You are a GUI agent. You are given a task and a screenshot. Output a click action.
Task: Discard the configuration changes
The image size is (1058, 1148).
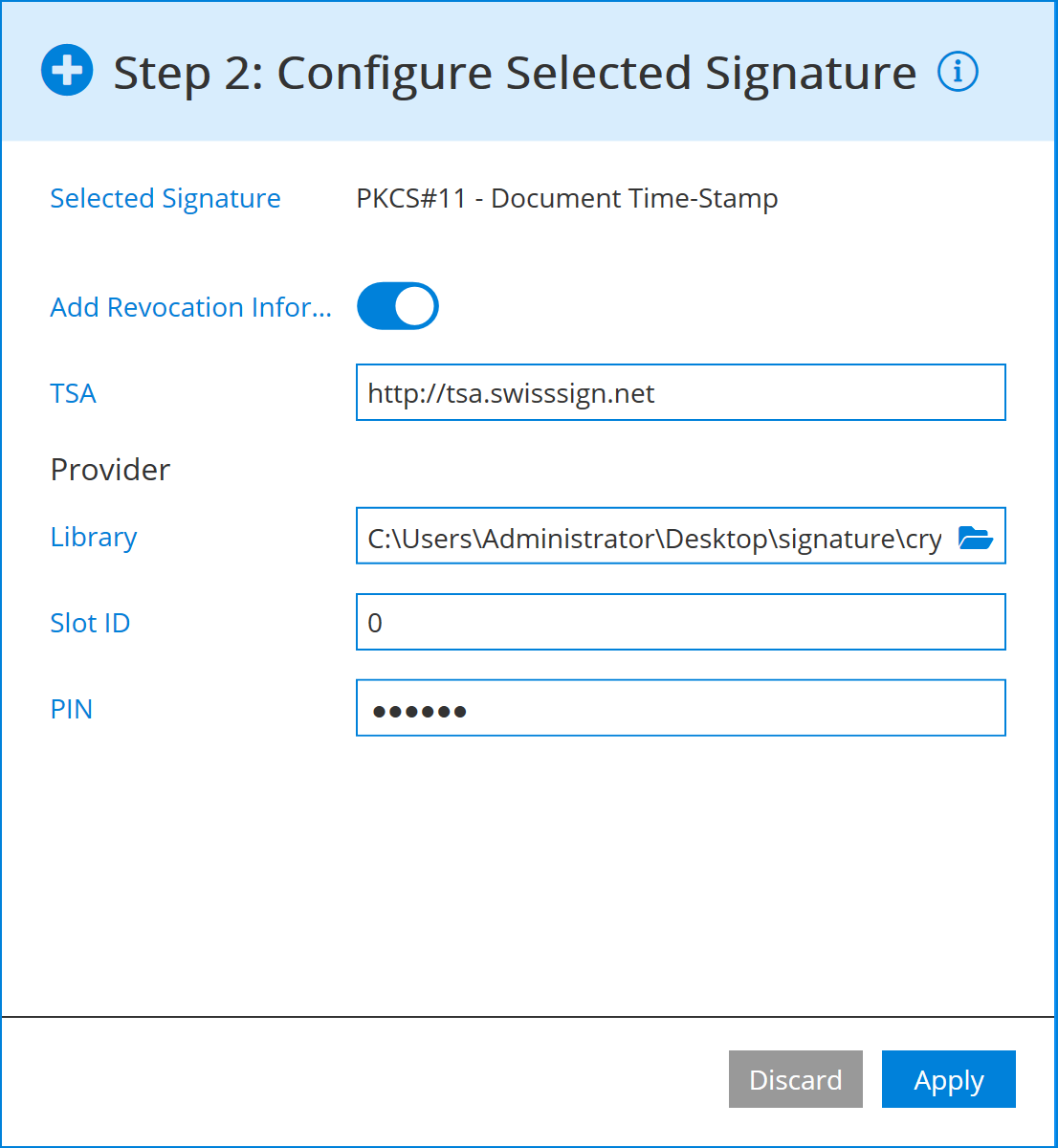[x=795, y=1079]
